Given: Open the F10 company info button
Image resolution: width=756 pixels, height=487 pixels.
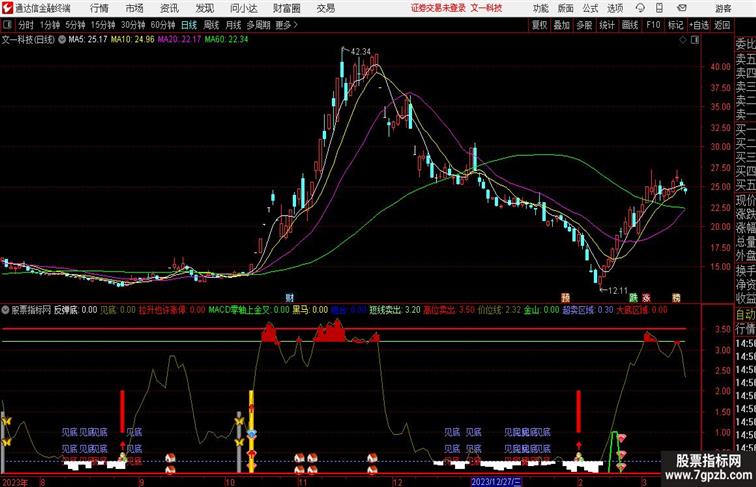Looking at the screenshot, I should click(653, 25).
